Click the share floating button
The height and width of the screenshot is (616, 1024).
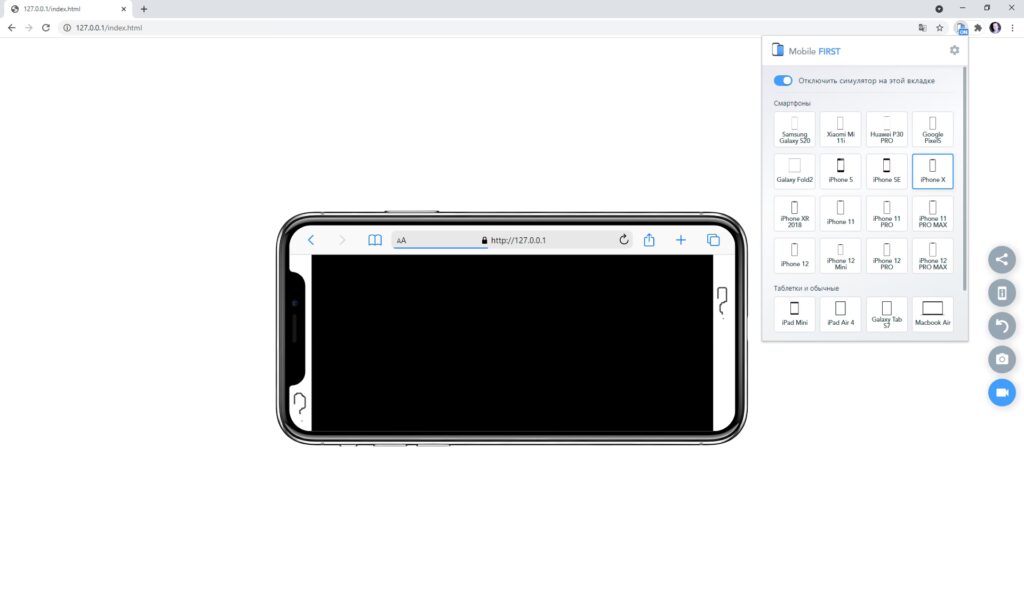(x=1002, y=260)
